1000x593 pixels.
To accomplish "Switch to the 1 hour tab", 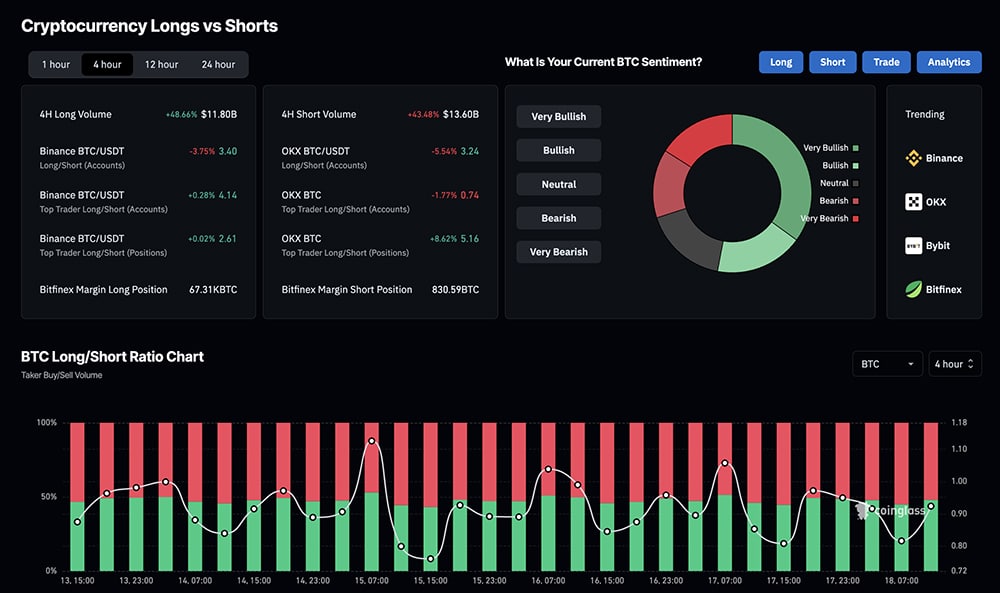I will pos(54,64).
